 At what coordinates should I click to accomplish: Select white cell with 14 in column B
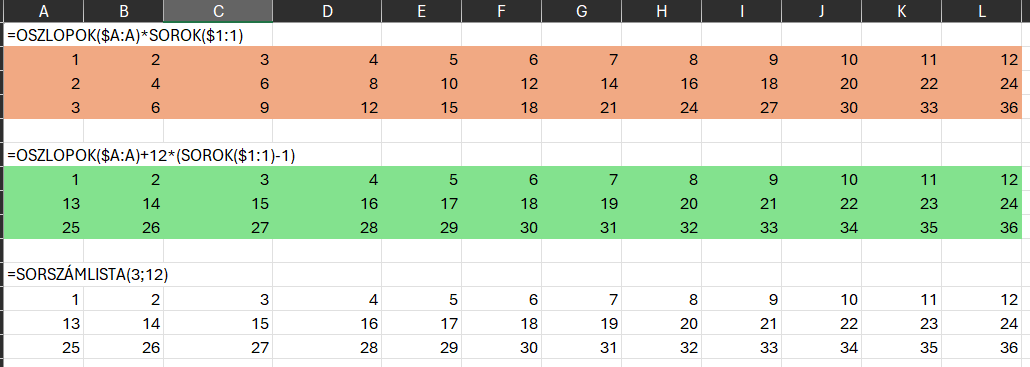123,324
